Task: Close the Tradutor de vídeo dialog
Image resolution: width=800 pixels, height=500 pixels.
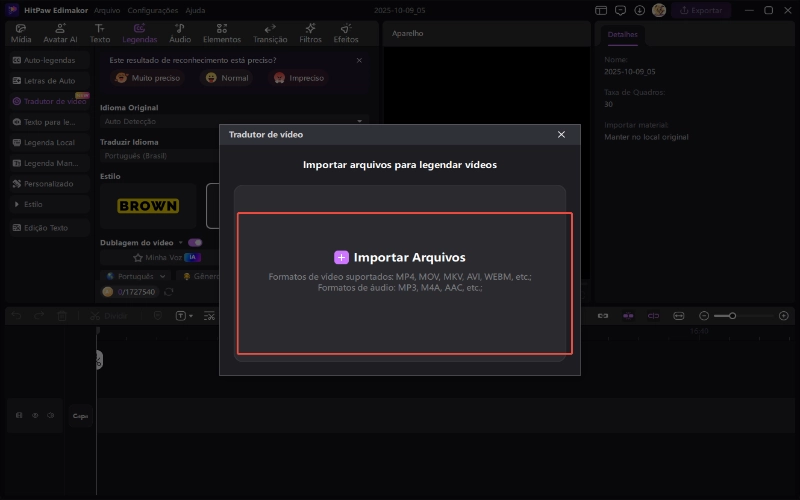Action: point(561,134)
